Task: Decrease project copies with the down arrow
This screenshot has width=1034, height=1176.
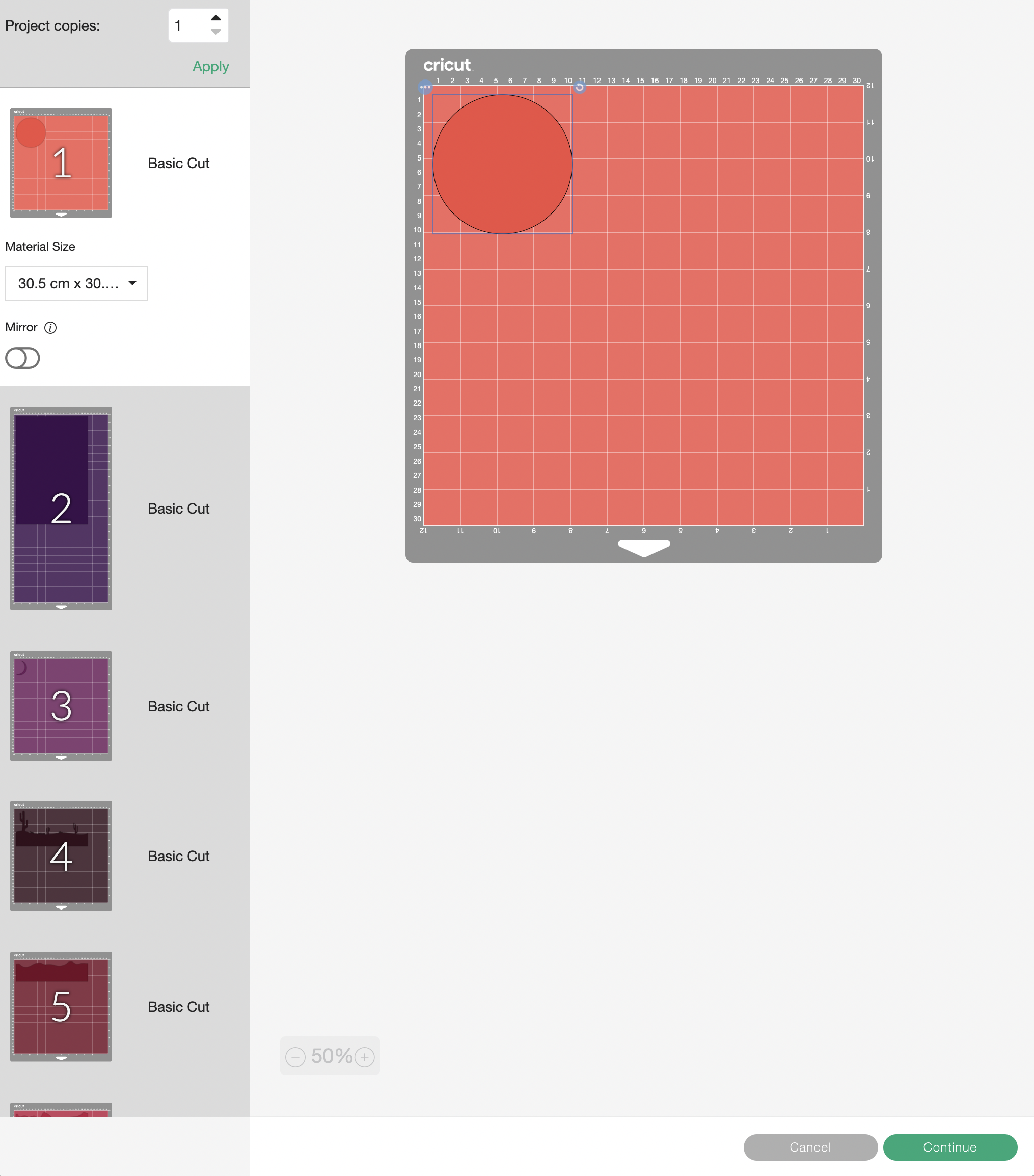Action: coord(215,33)
